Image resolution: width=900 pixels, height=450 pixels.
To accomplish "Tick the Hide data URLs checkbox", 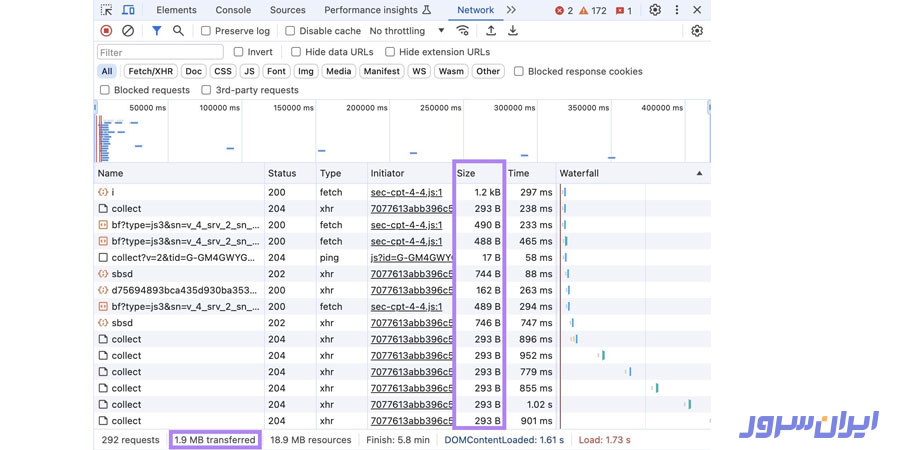I will click(296, 52).
